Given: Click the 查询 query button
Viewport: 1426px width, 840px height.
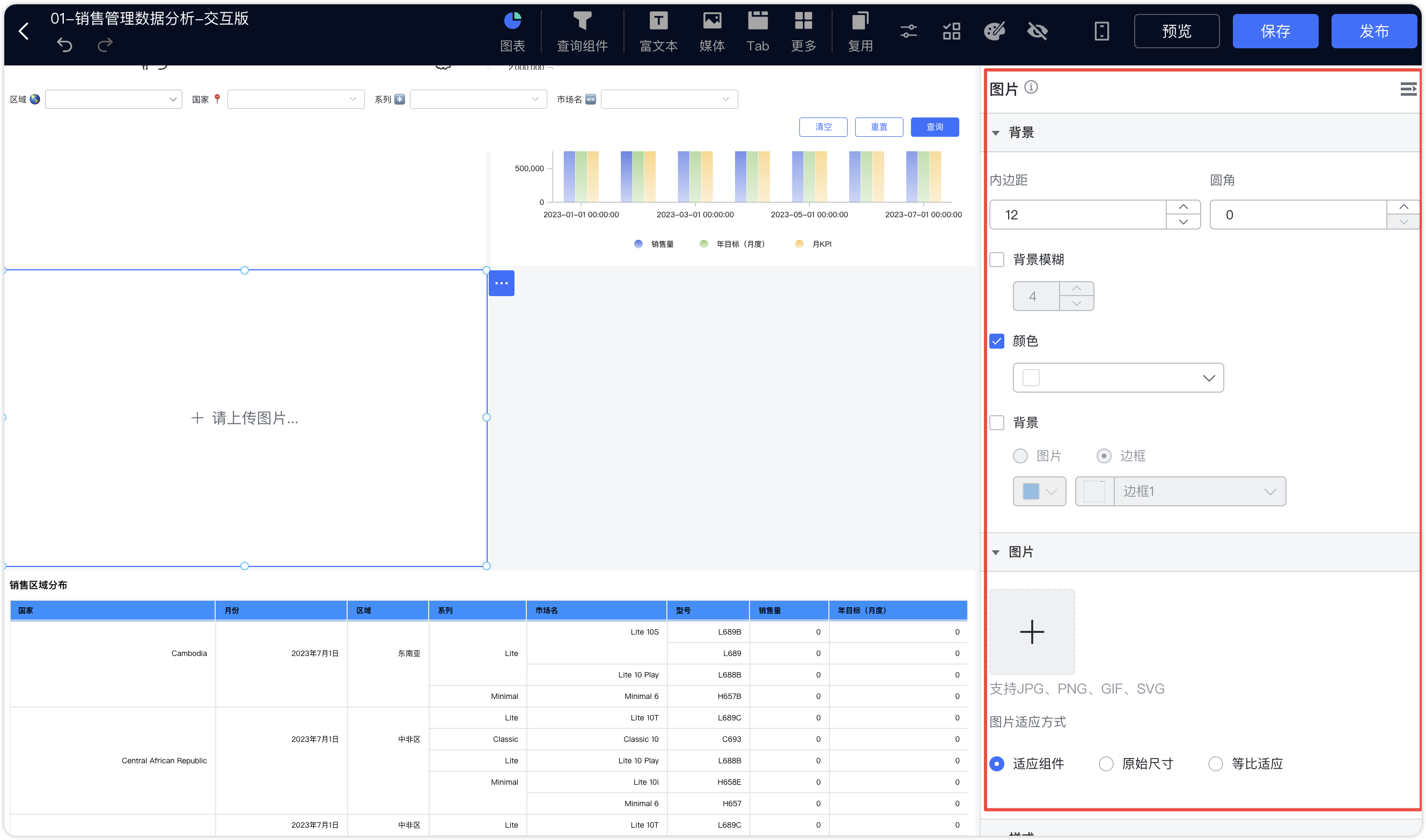Looking at the screenshot, I should (x=935, y=127).
